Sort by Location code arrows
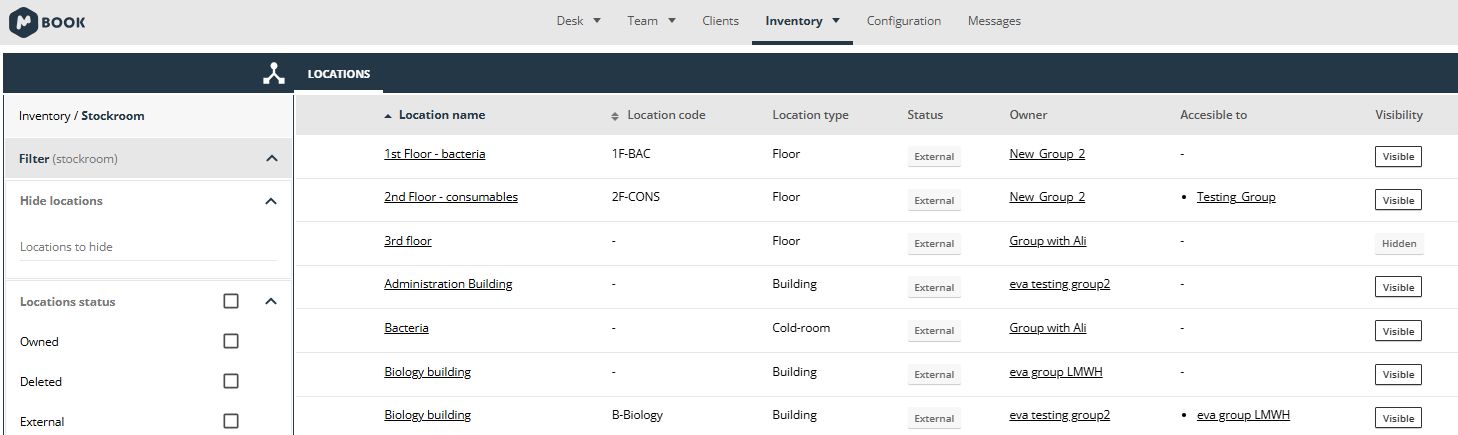The height and width of the screenshot is (435, 1458). [615, 116]
